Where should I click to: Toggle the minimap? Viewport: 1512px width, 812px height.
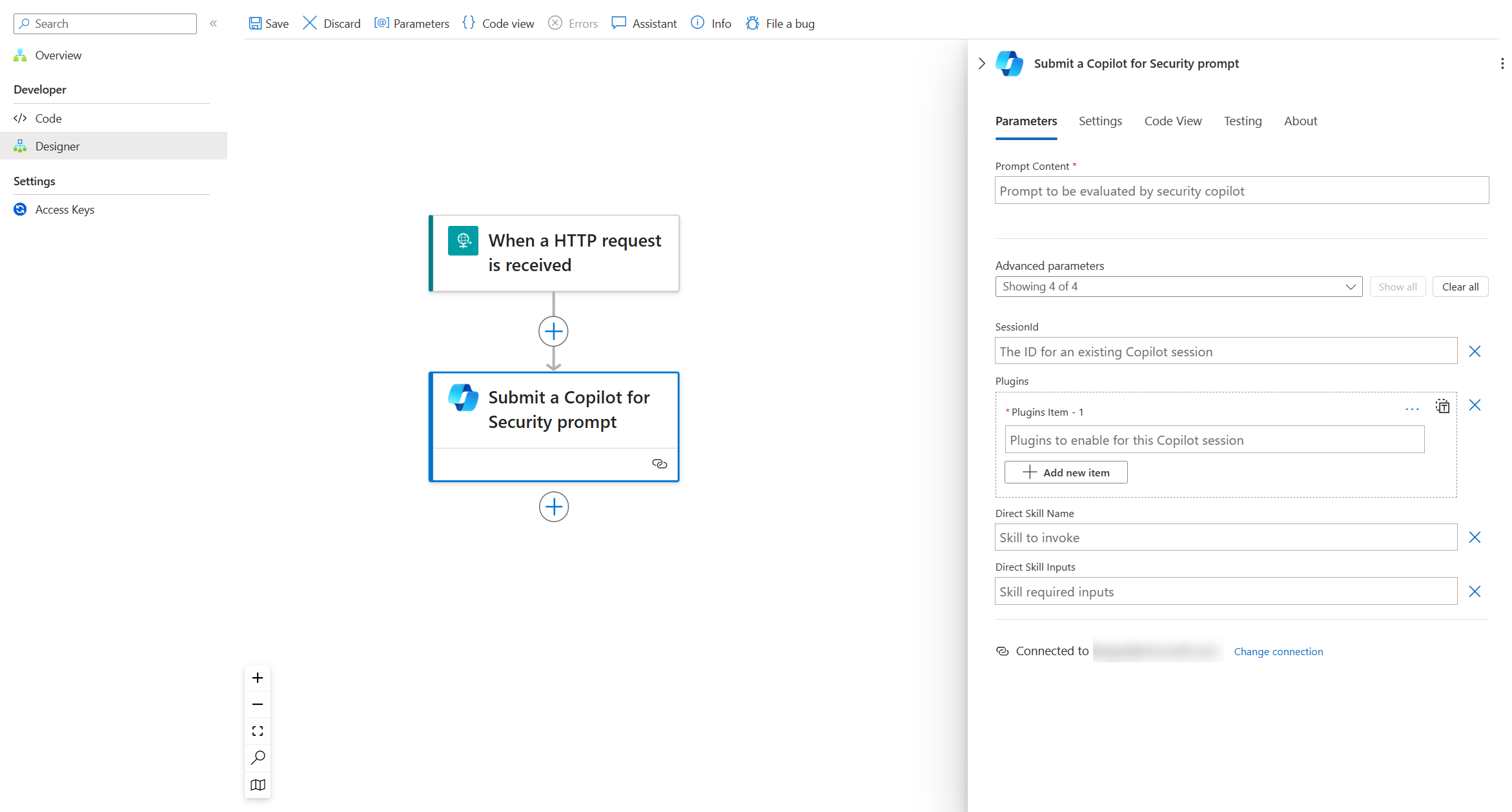coord(258,785)
